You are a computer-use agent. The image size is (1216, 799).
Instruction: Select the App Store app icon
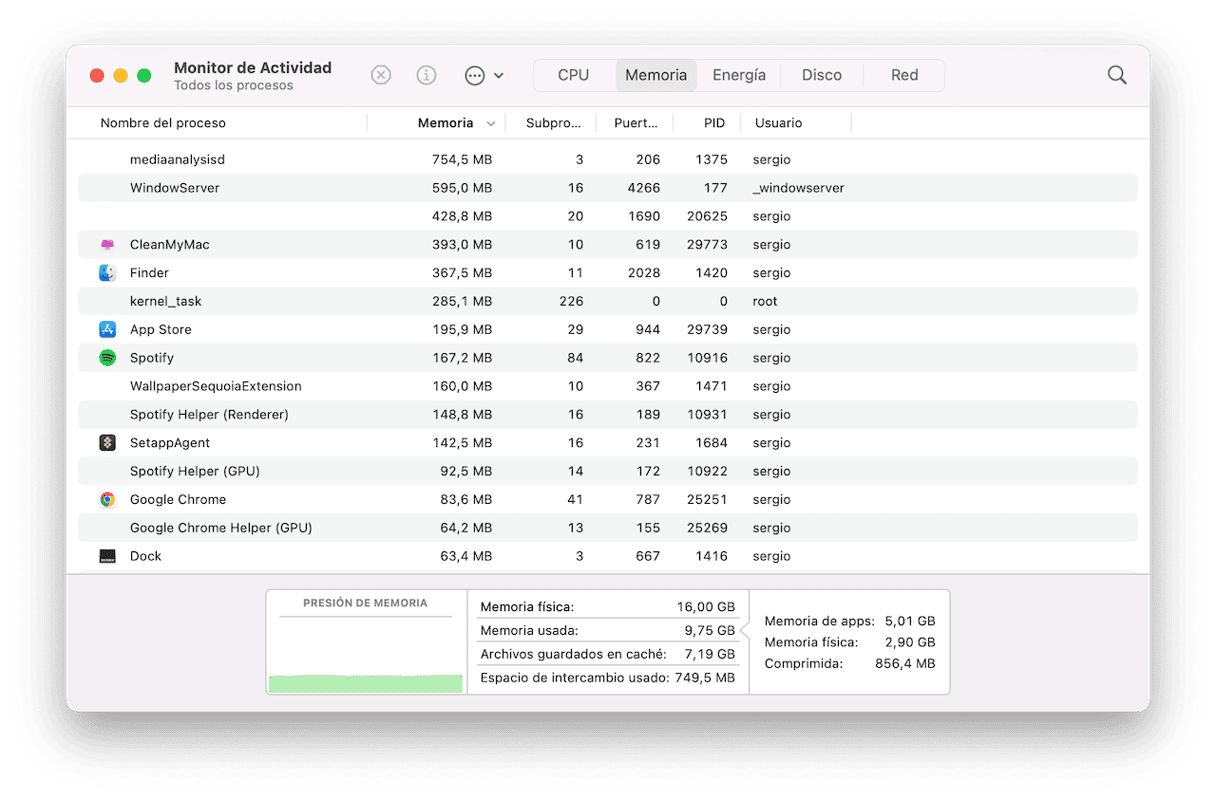[x=107, y=330]
